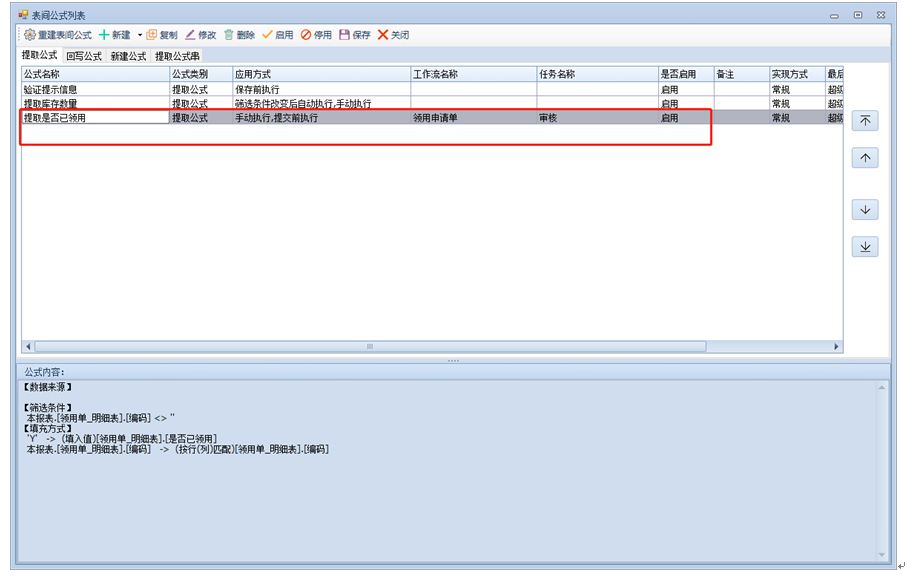Image resolution: width=921 pixels, height=581 pixels.
Task: Enable formula with 启用 checkmark button
Action: pyautogui.click(x=277, y=35)
